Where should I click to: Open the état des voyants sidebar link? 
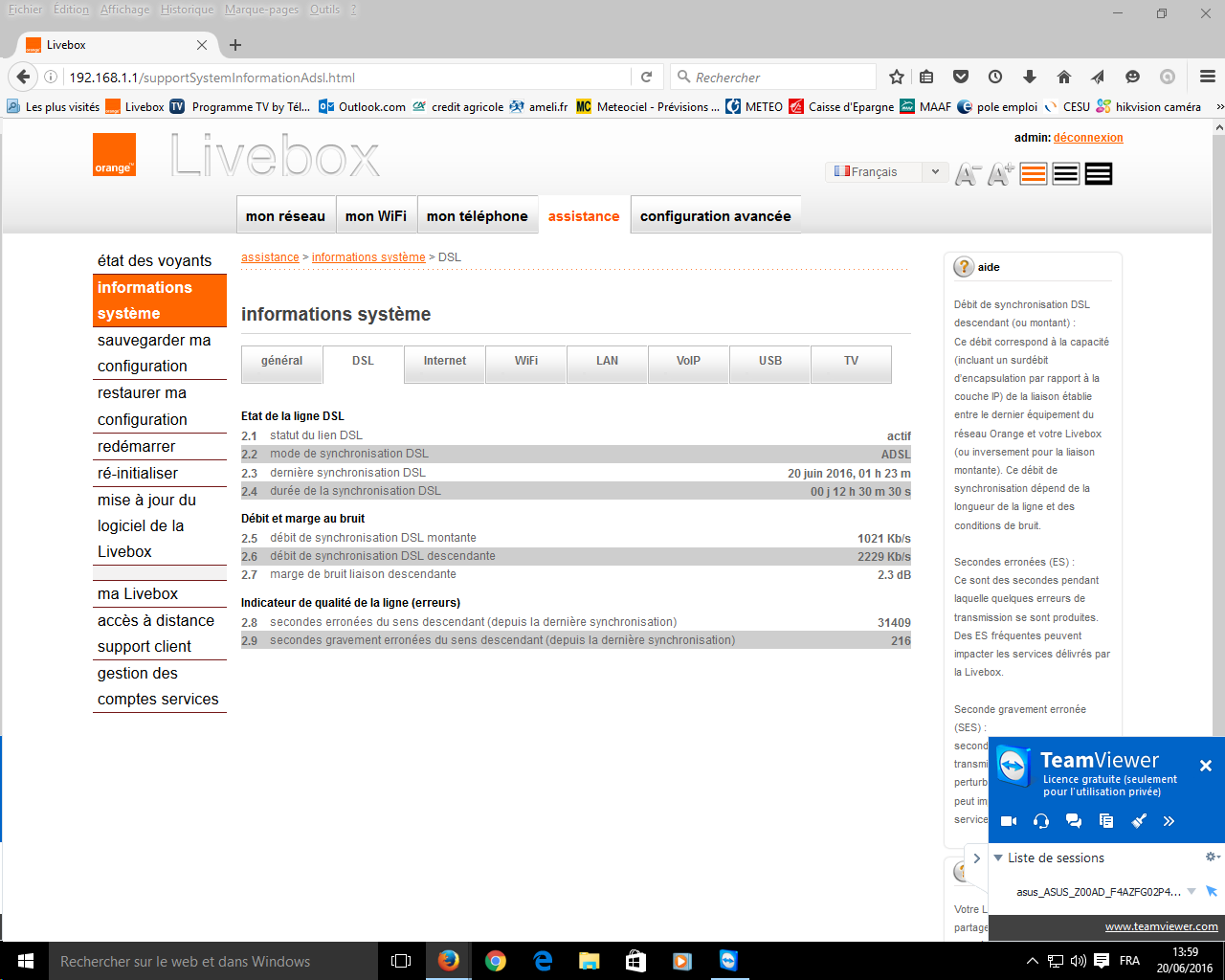click(x=155, y=260)
